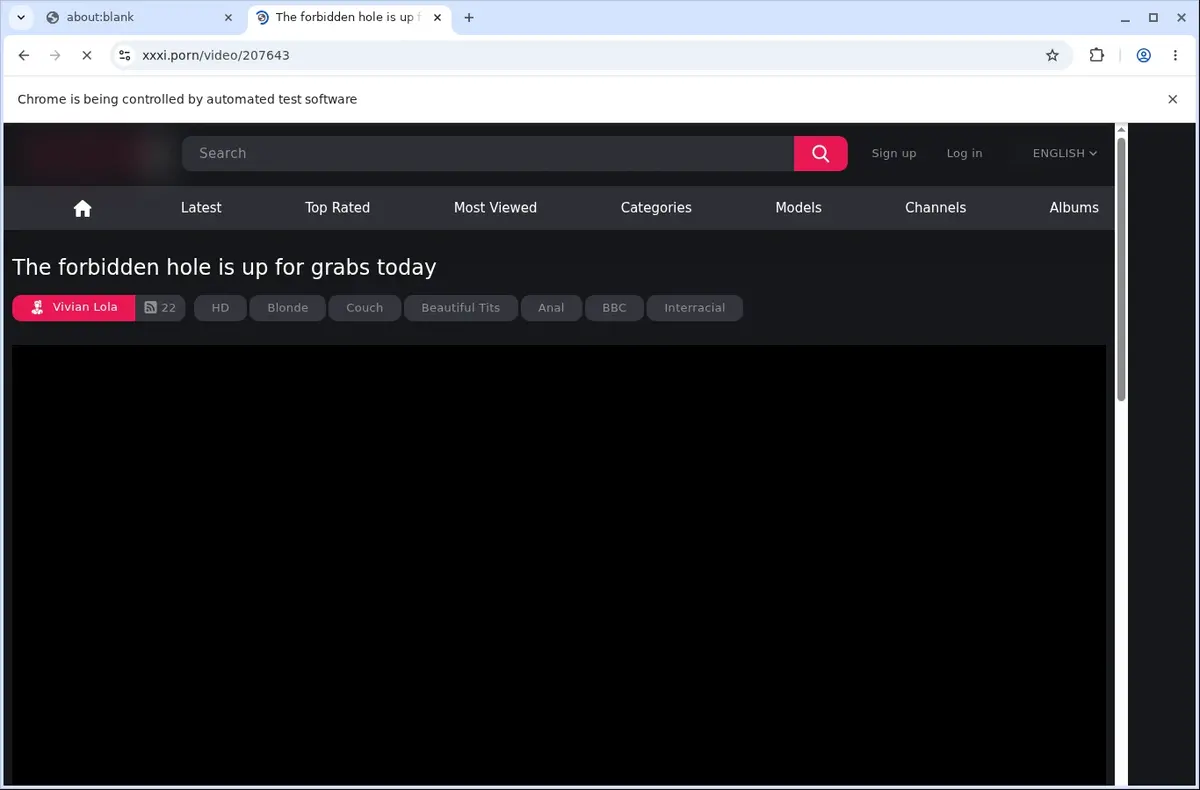Close the current video page tab

[x=438, y=17]
